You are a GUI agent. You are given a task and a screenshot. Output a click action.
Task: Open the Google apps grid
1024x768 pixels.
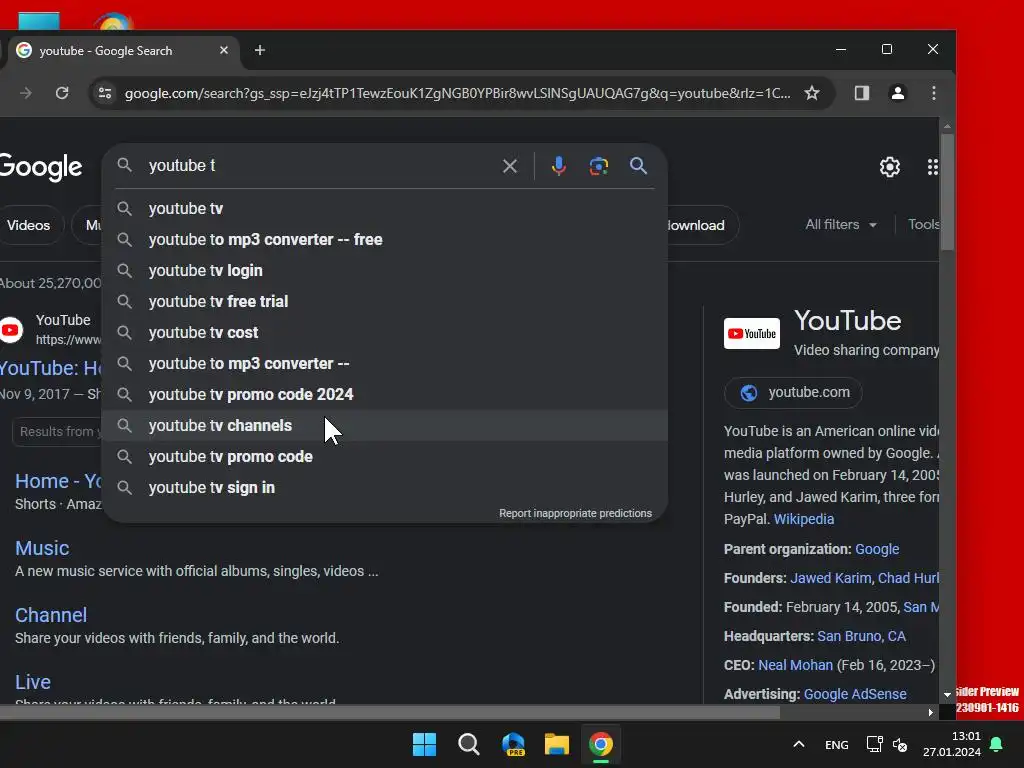point(933,167)
